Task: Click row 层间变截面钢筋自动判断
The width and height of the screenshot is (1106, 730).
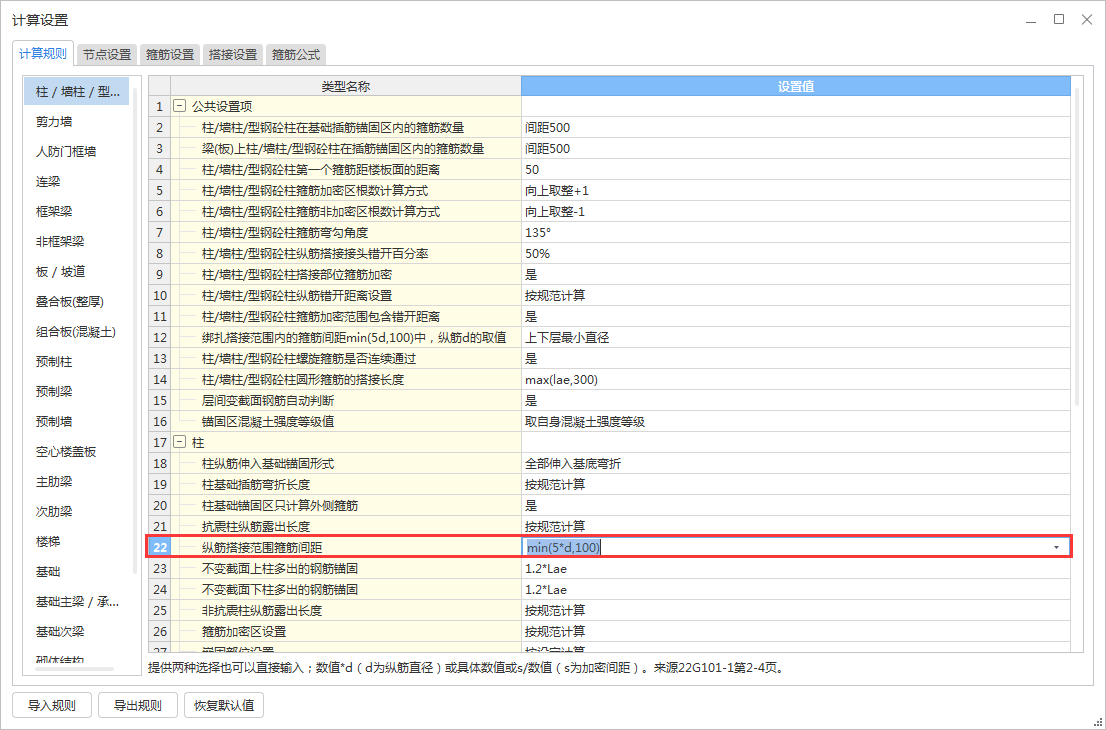Action: [x=610, y=401]
